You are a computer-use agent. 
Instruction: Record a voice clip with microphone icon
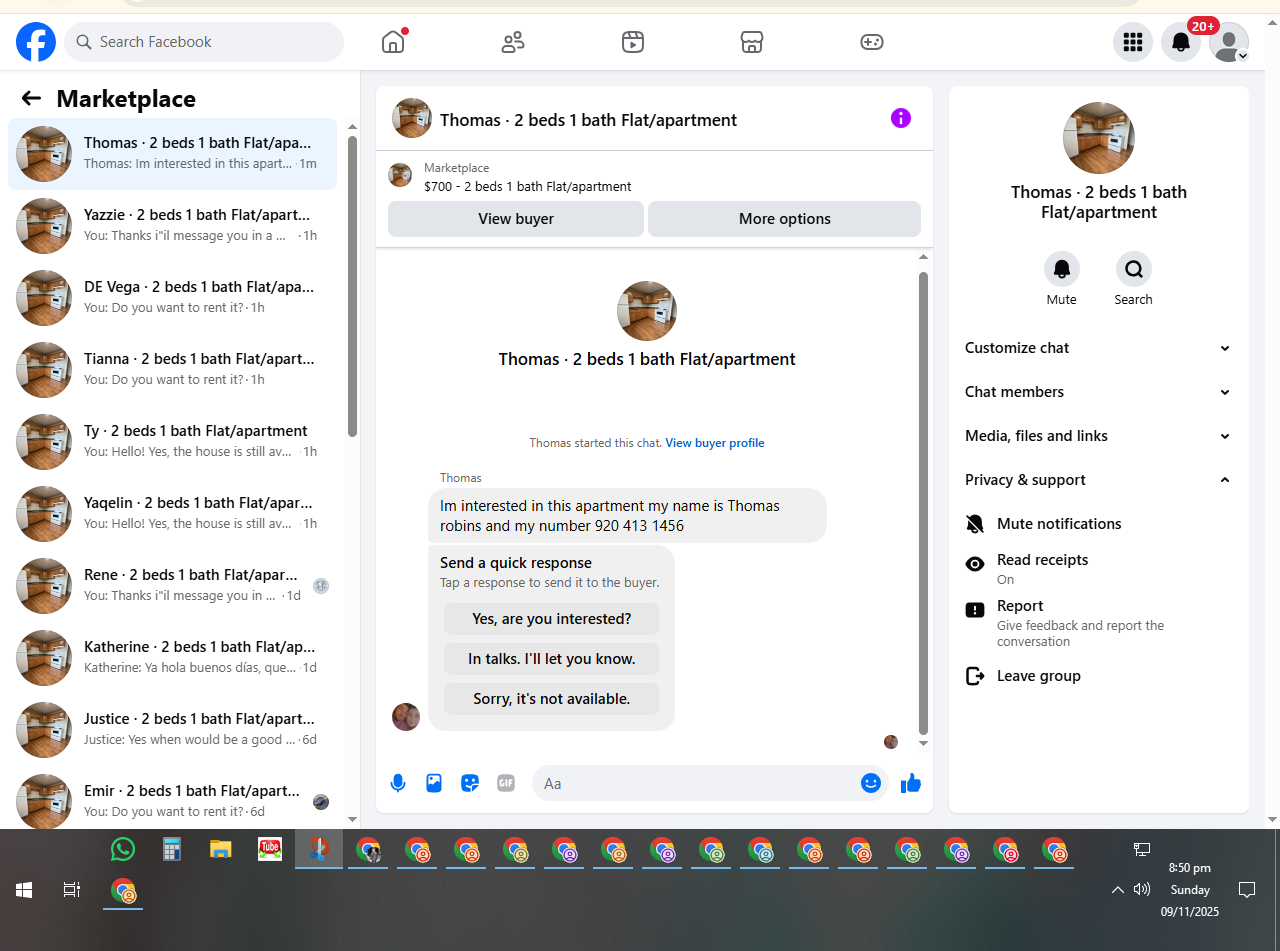point(398,783)
